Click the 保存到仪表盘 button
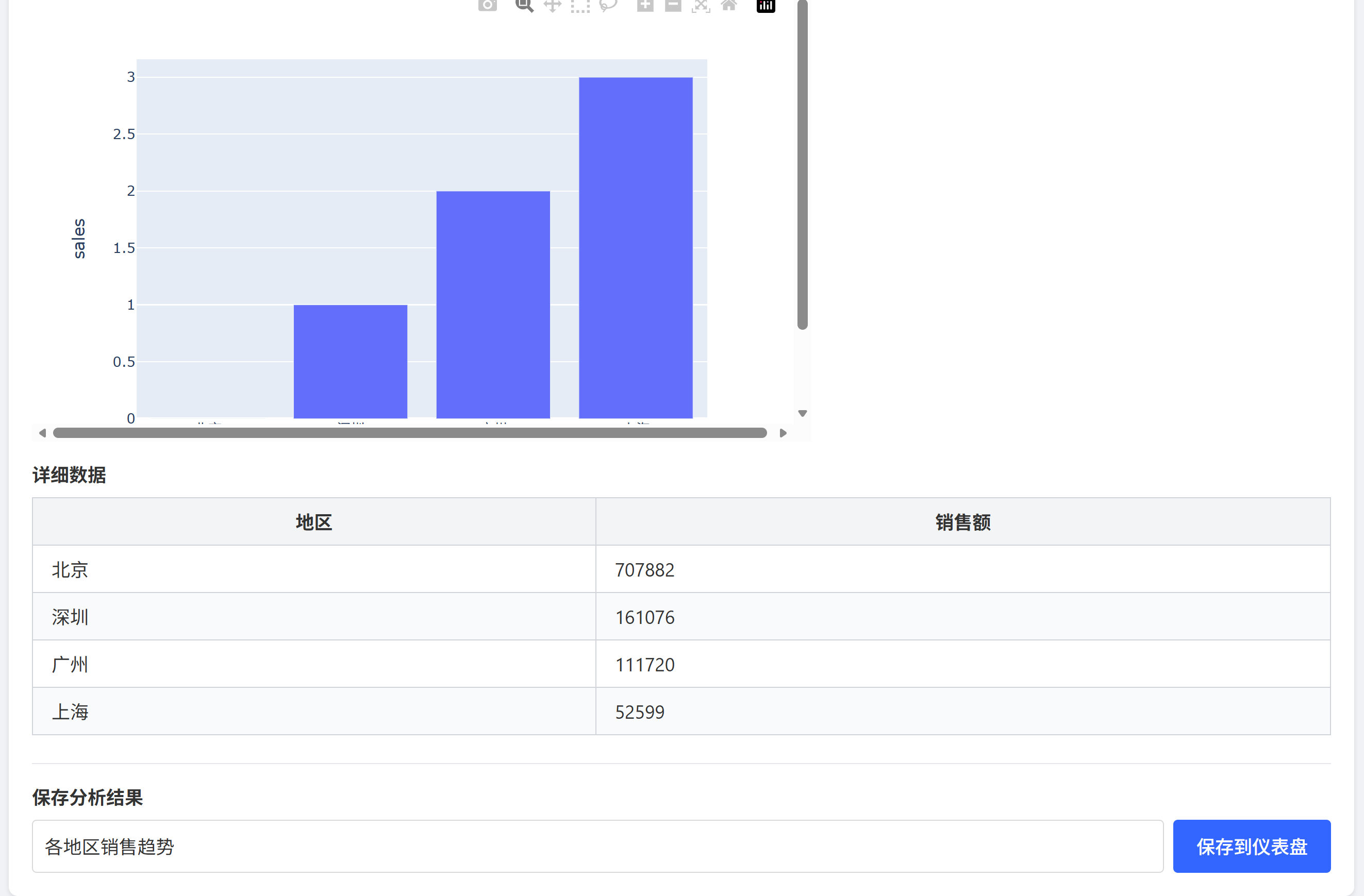 tap(1251, 846)
